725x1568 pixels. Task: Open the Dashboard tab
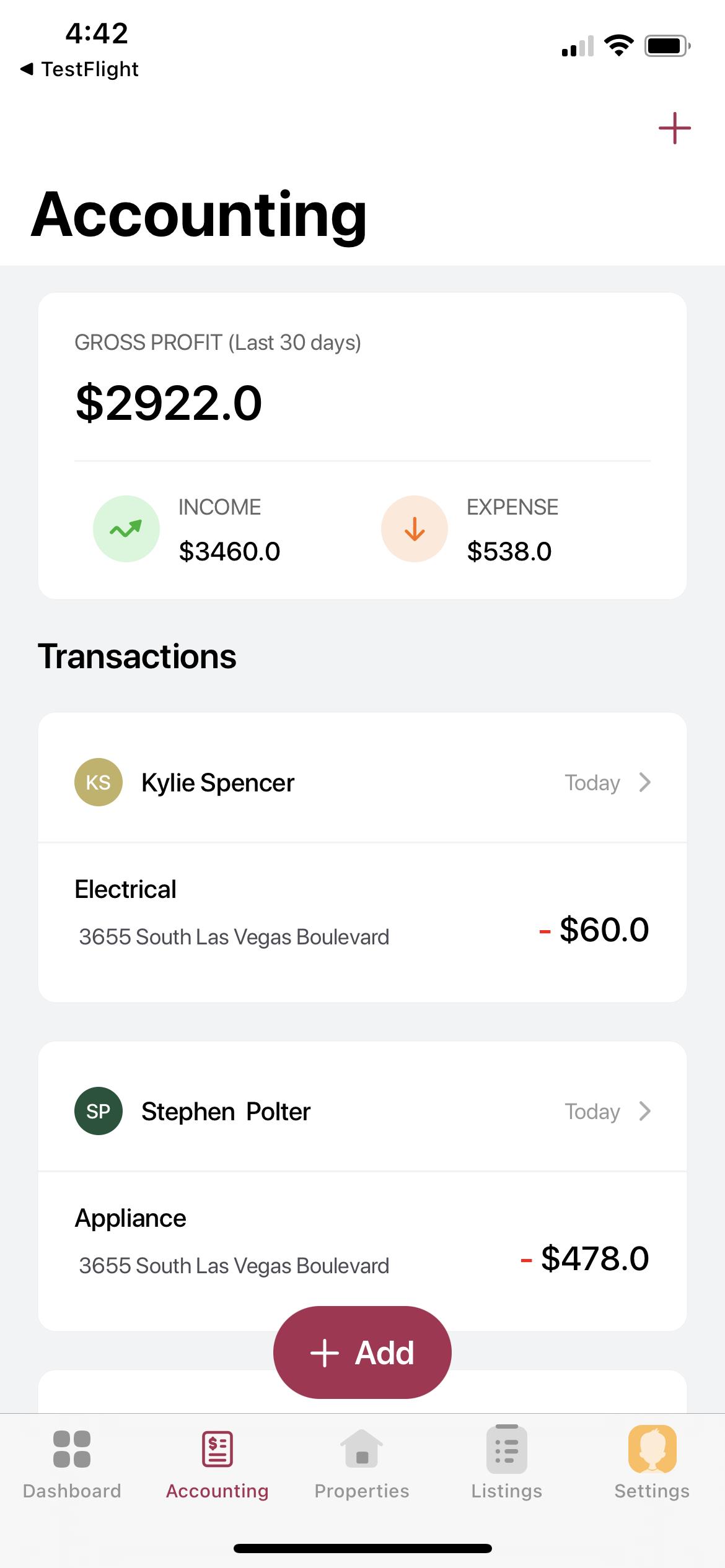click(x=72, y=1463)
